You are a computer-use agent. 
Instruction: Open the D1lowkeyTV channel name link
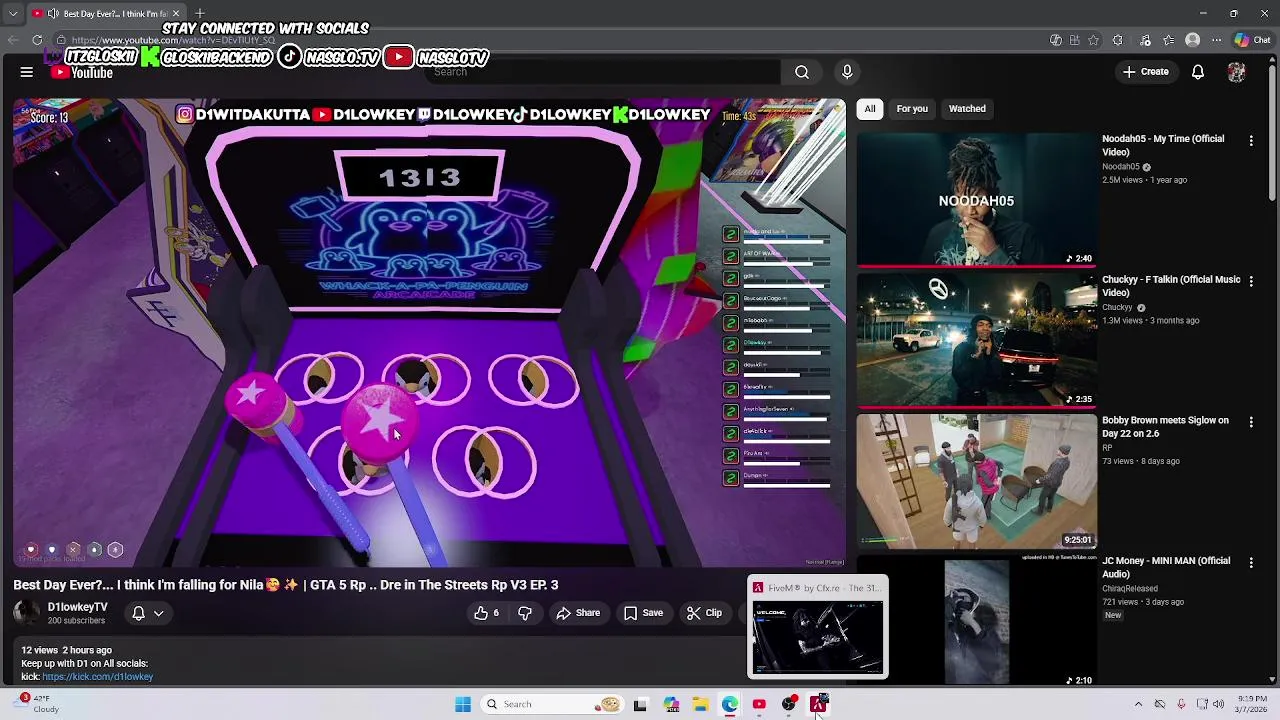77,607
